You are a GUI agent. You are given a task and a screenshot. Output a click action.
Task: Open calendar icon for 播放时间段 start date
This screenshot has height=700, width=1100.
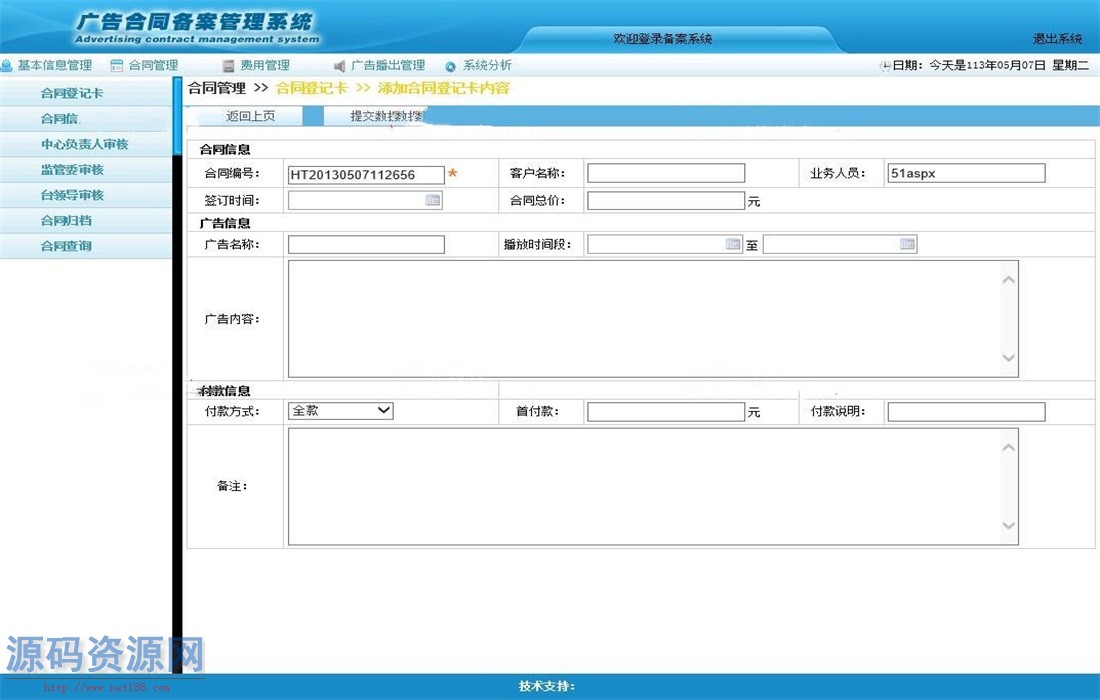click(x=732, y=244)
